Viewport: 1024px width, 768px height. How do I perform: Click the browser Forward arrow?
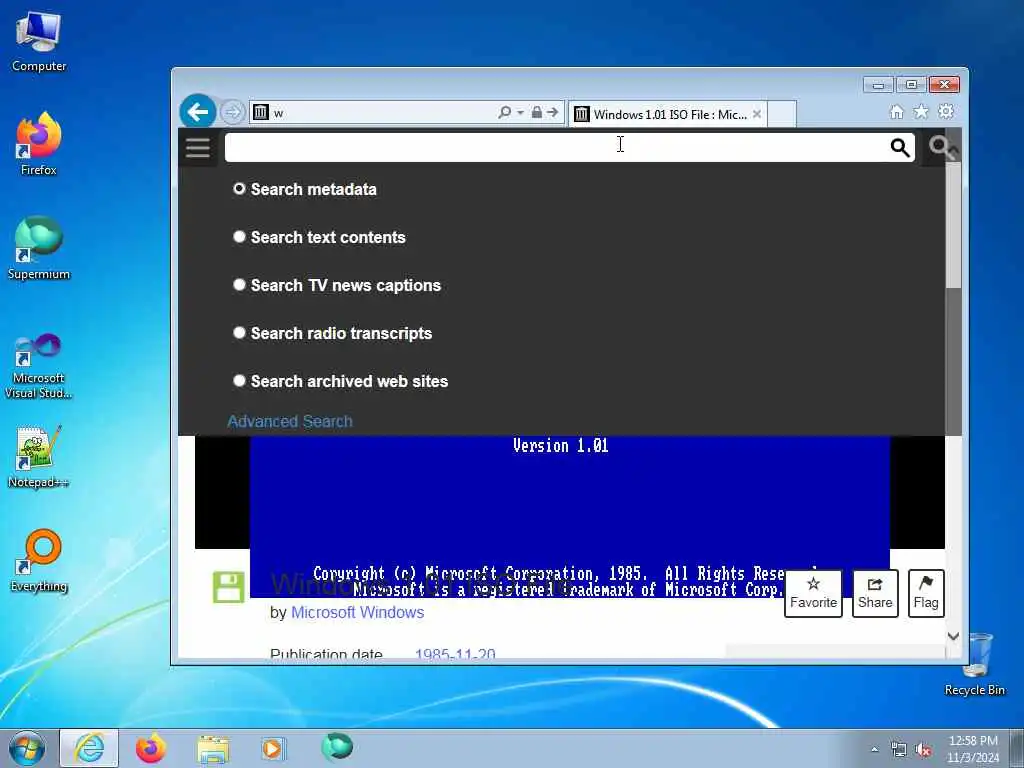(232, 112)
